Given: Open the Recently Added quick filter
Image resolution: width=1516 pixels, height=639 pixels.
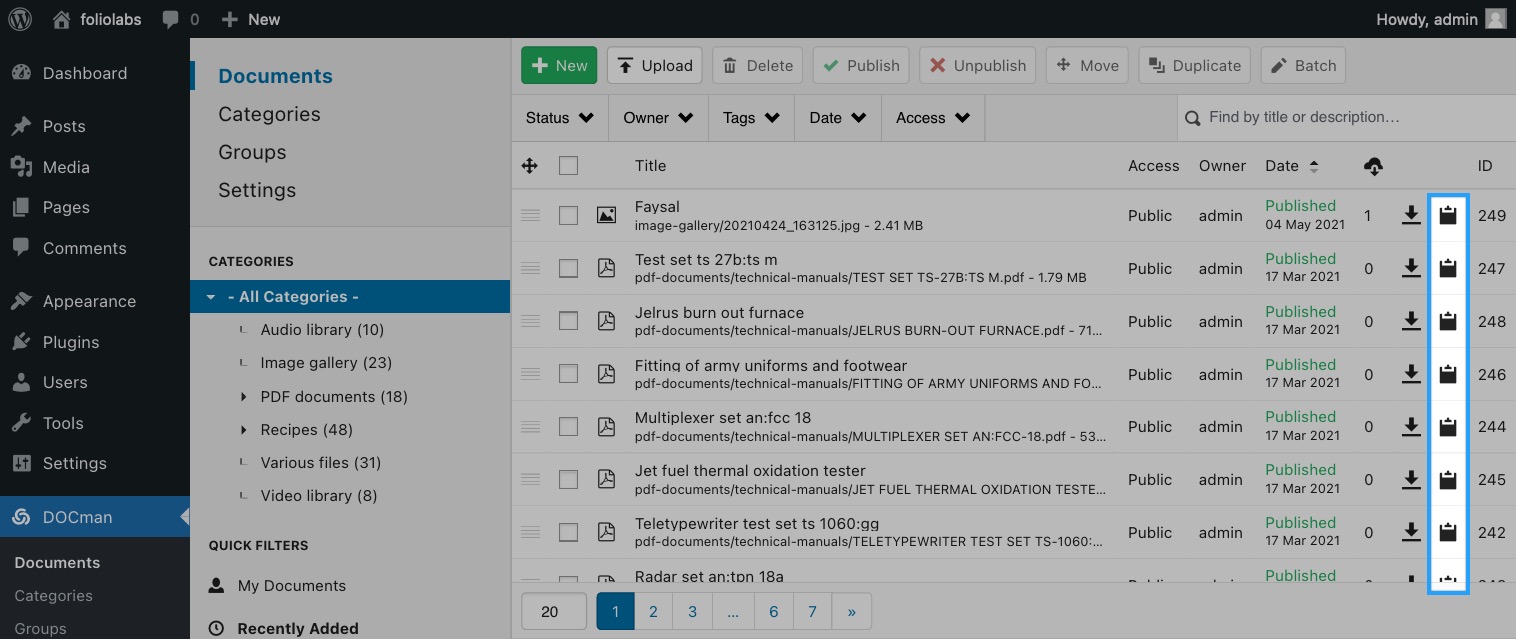Looking at the screenshot, I should 298,628.
